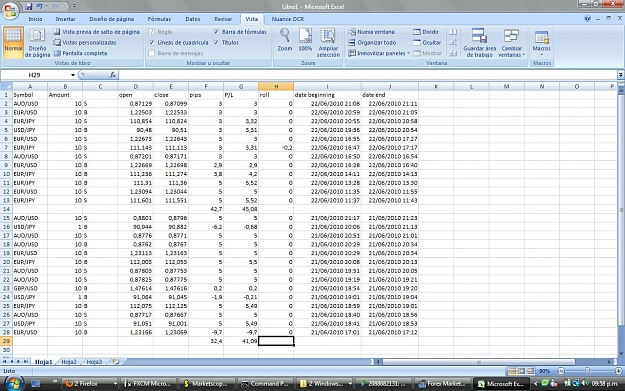Open a Nueva ventana
Viewport: 625px width, 391px height.
coord(371,32)
